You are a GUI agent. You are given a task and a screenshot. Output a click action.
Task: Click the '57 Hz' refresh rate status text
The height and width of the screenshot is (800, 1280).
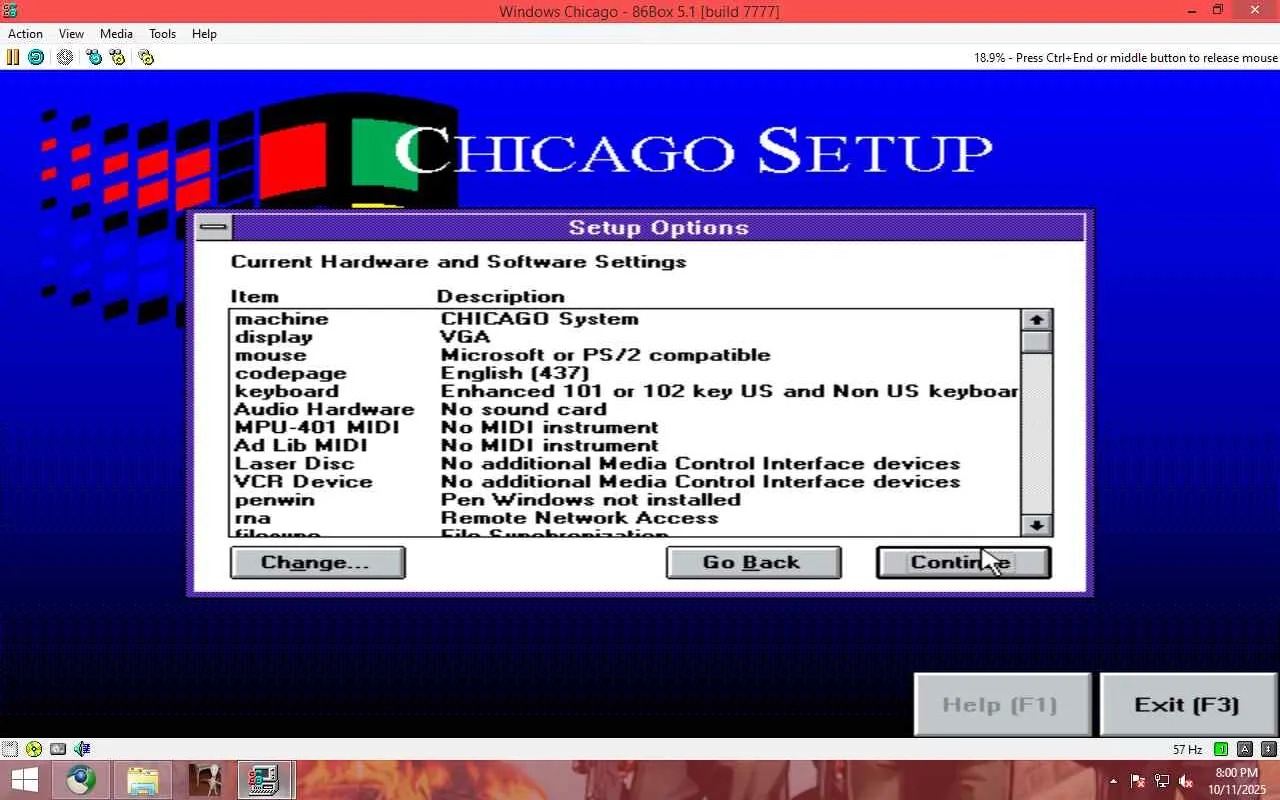point(1188,750)
